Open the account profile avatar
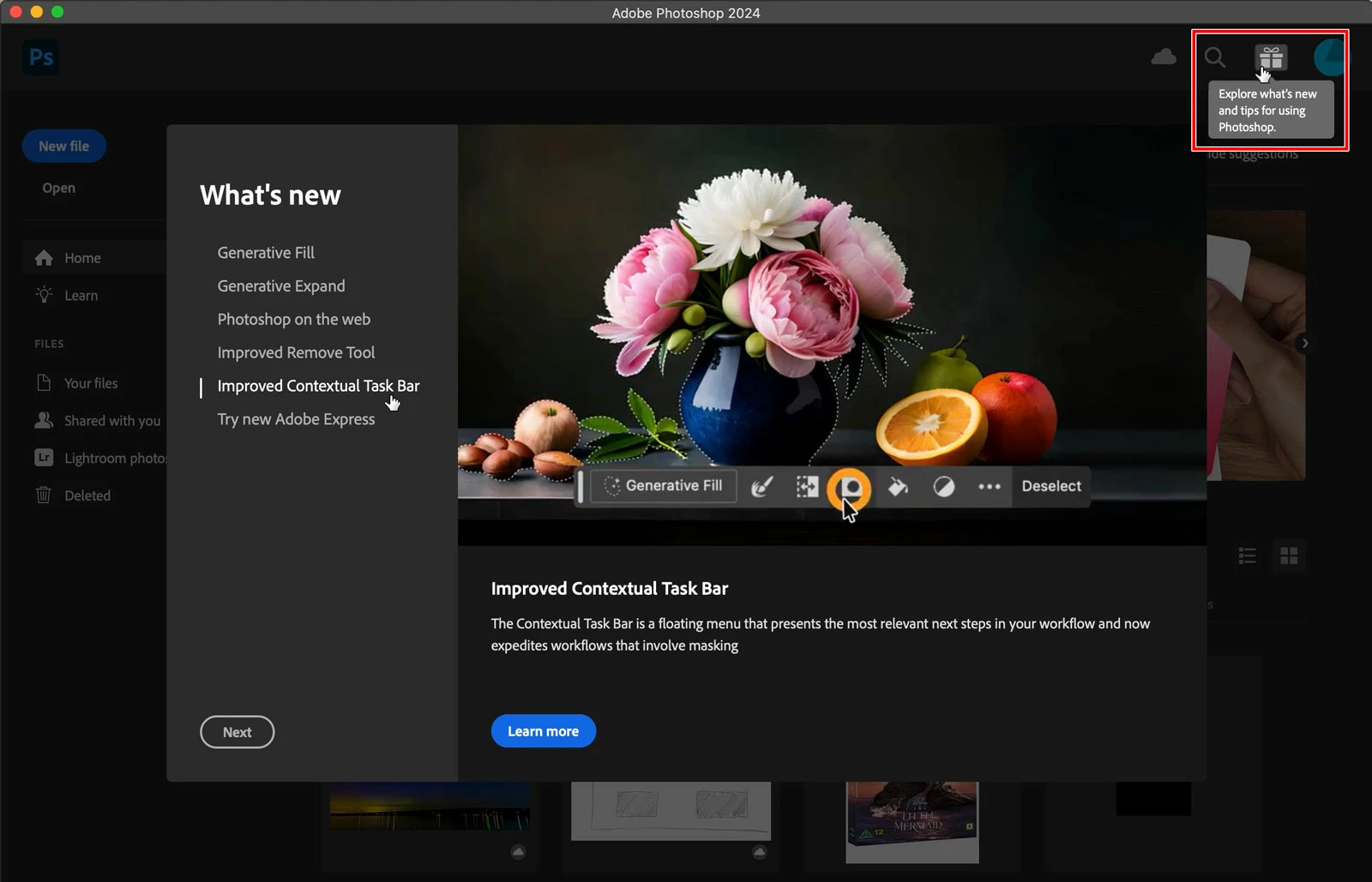 [1329, 57]
